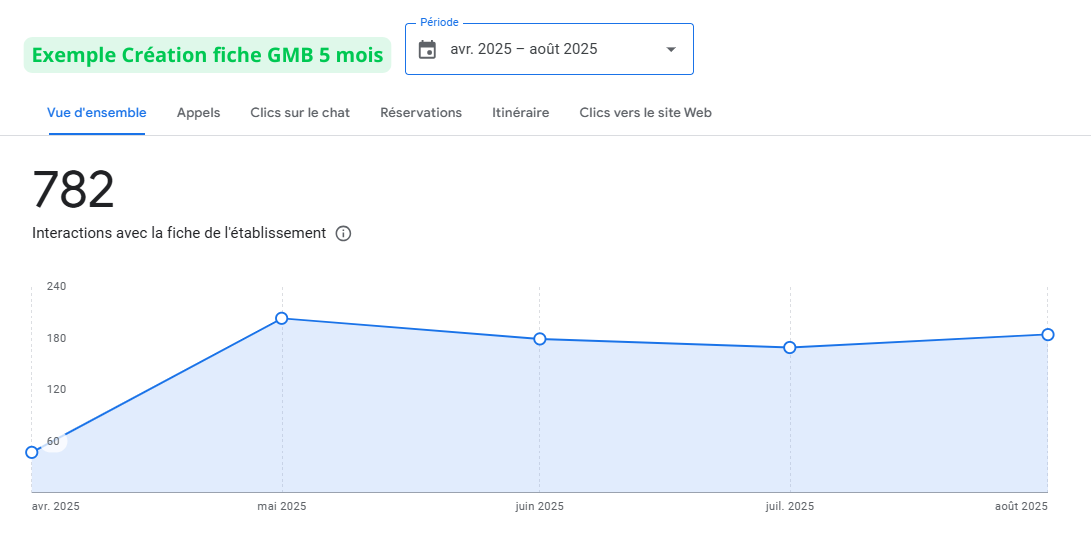Viewport: 1091px width, 550px height.
Task: Click the mai 2025 data point on chart
Action: pos(282,318)
